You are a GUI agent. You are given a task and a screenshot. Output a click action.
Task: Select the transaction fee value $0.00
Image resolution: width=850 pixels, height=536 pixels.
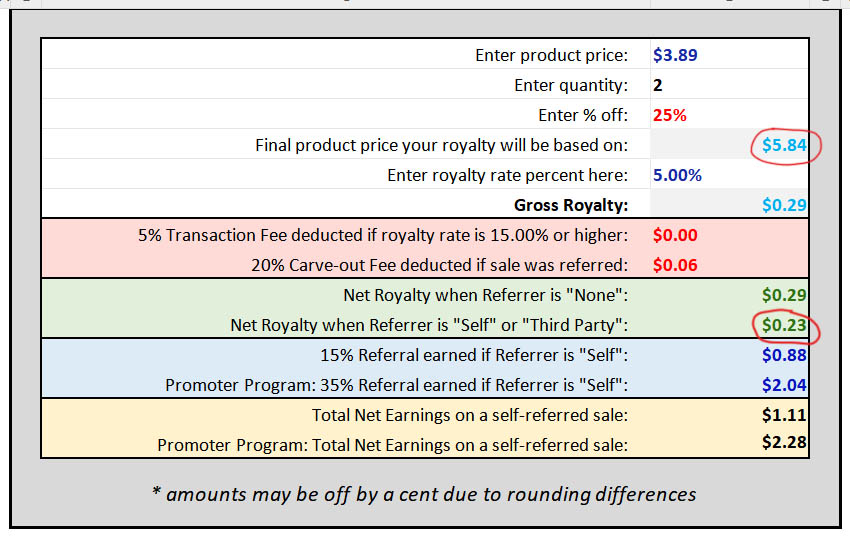click(x=675, y=235)
